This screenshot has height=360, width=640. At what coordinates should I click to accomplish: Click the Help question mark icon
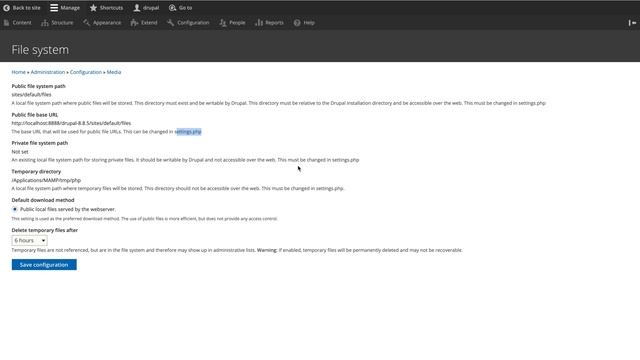tap(297, 23)
